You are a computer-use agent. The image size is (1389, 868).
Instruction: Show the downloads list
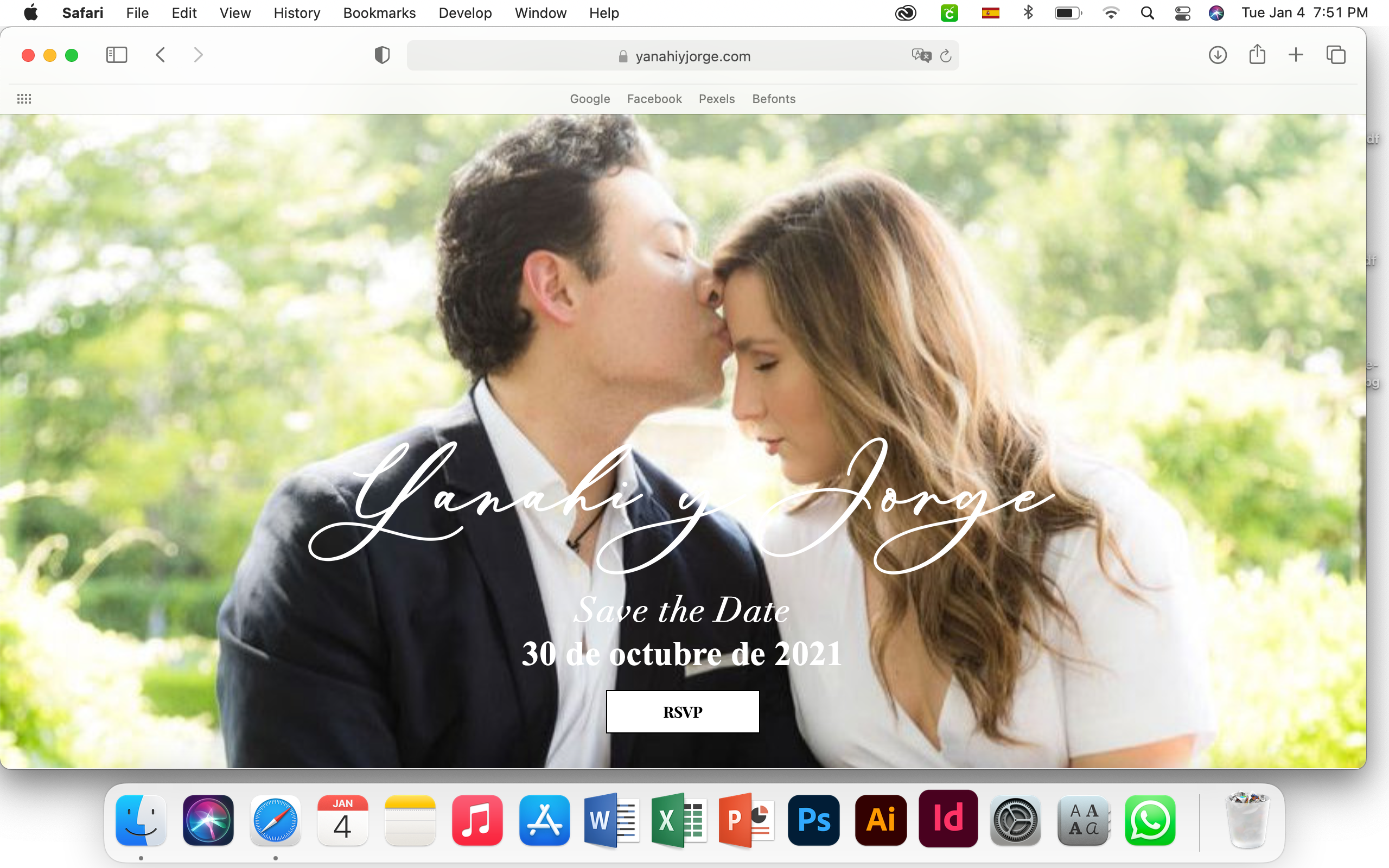coord(1218,55)
